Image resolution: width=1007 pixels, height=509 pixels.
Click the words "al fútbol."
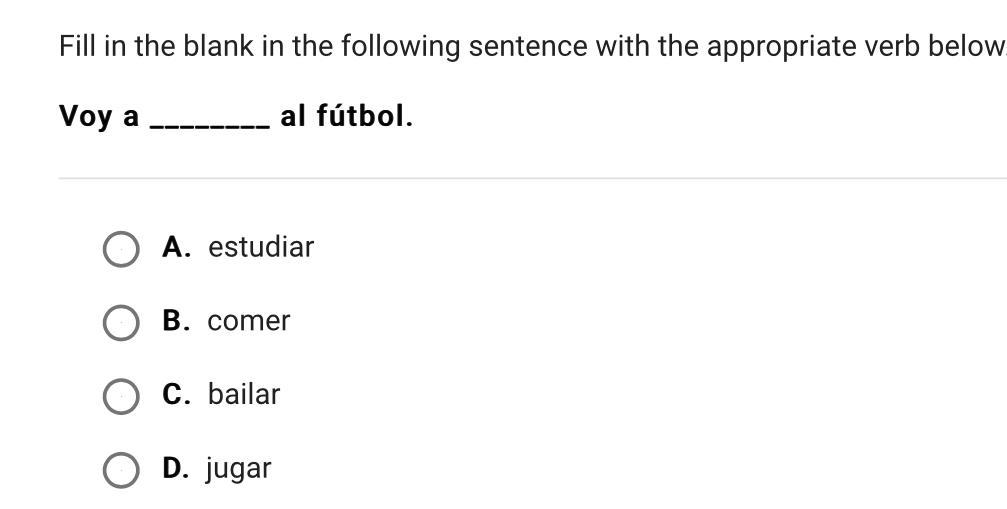click(346, 116)
